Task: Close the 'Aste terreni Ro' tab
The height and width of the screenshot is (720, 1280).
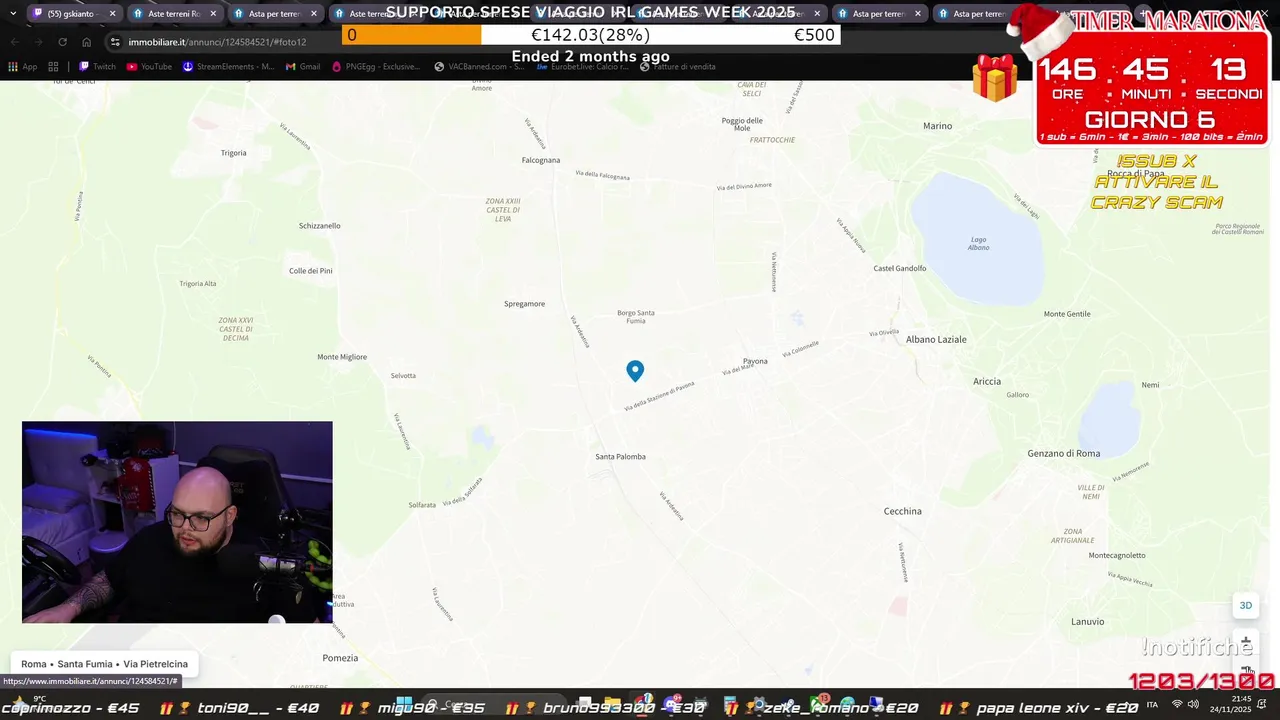Action: (213, 14)
